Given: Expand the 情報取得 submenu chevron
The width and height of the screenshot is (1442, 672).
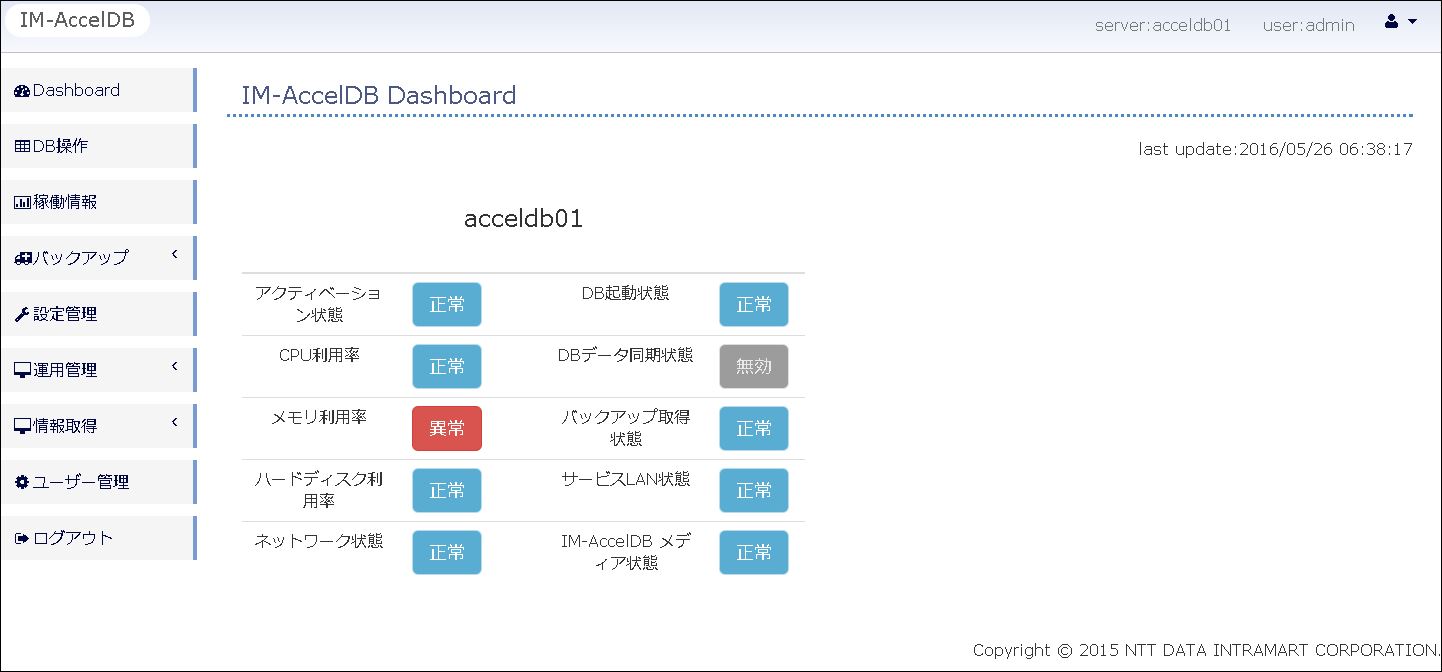Looking at the screenshot, I should pos(174,422).
